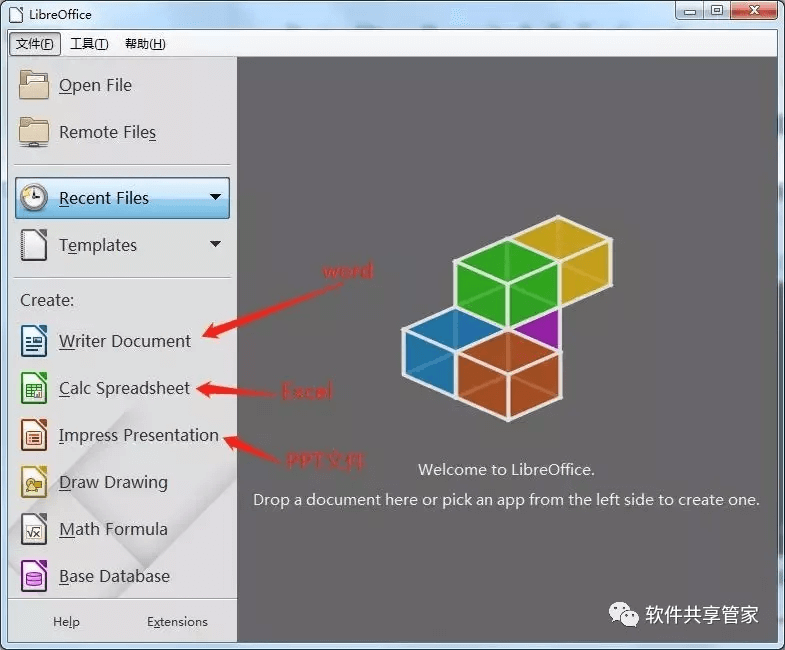This screenshot has height=650, width=785.
Task: Create a new Impress Presentation
Action: 120,435
